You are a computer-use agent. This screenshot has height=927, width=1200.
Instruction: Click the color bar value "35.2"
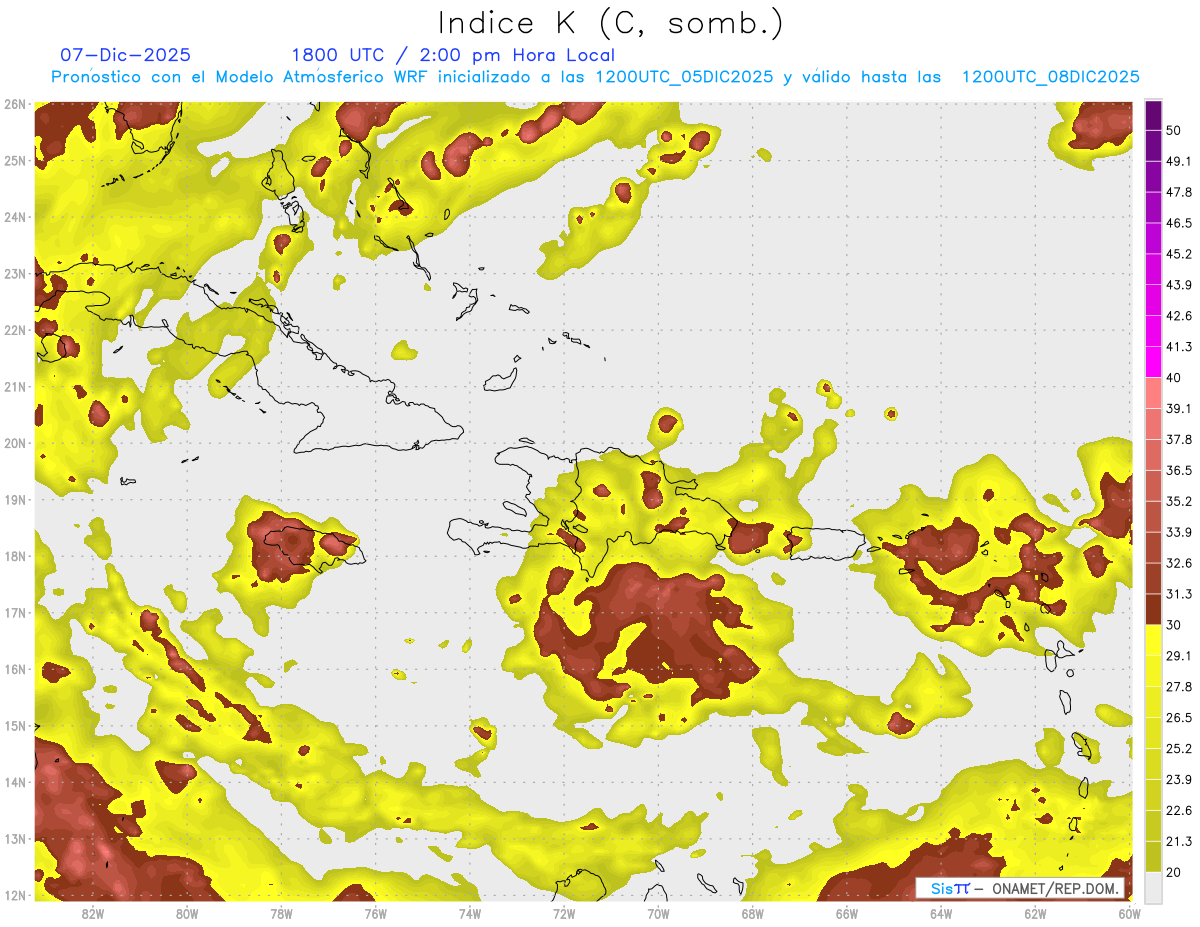pyautogui.click(x=1179, y=501)
